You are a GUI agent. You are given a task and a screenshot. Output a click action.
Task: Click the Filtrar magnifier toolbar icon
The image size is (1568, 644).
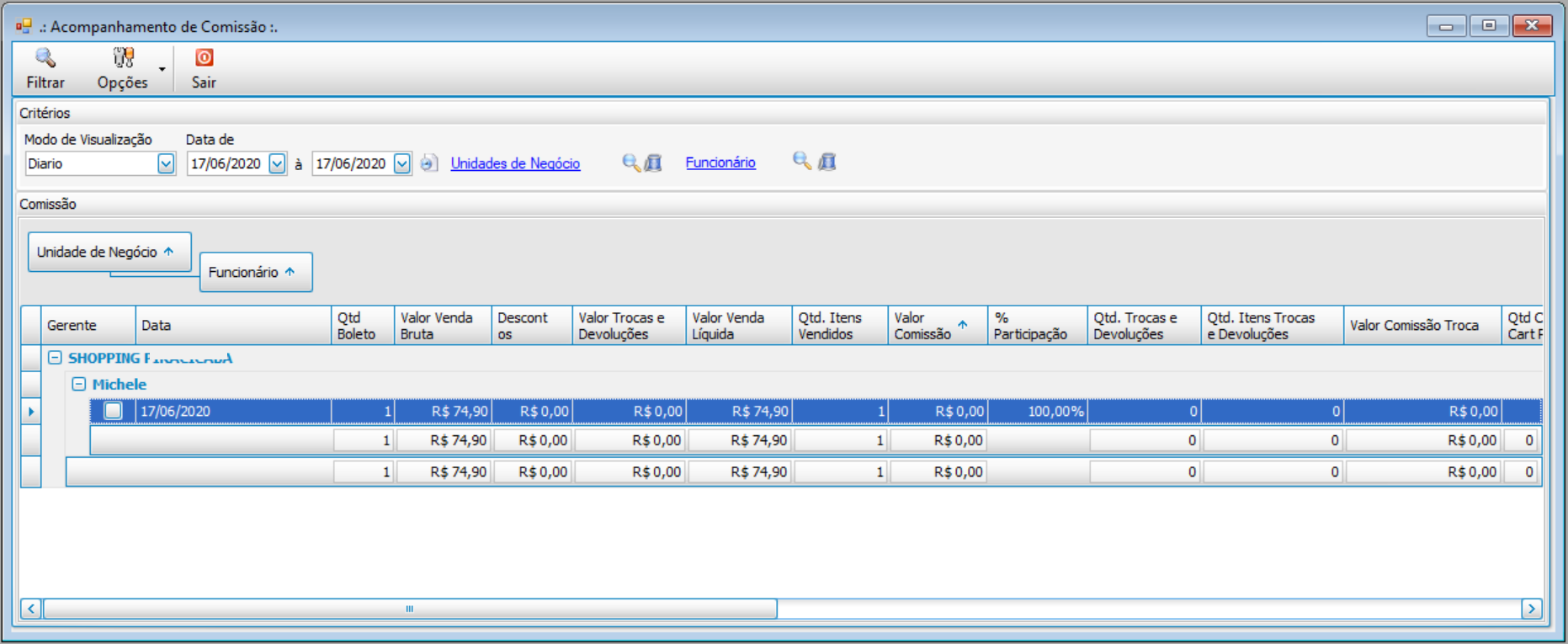pos(45,58)
